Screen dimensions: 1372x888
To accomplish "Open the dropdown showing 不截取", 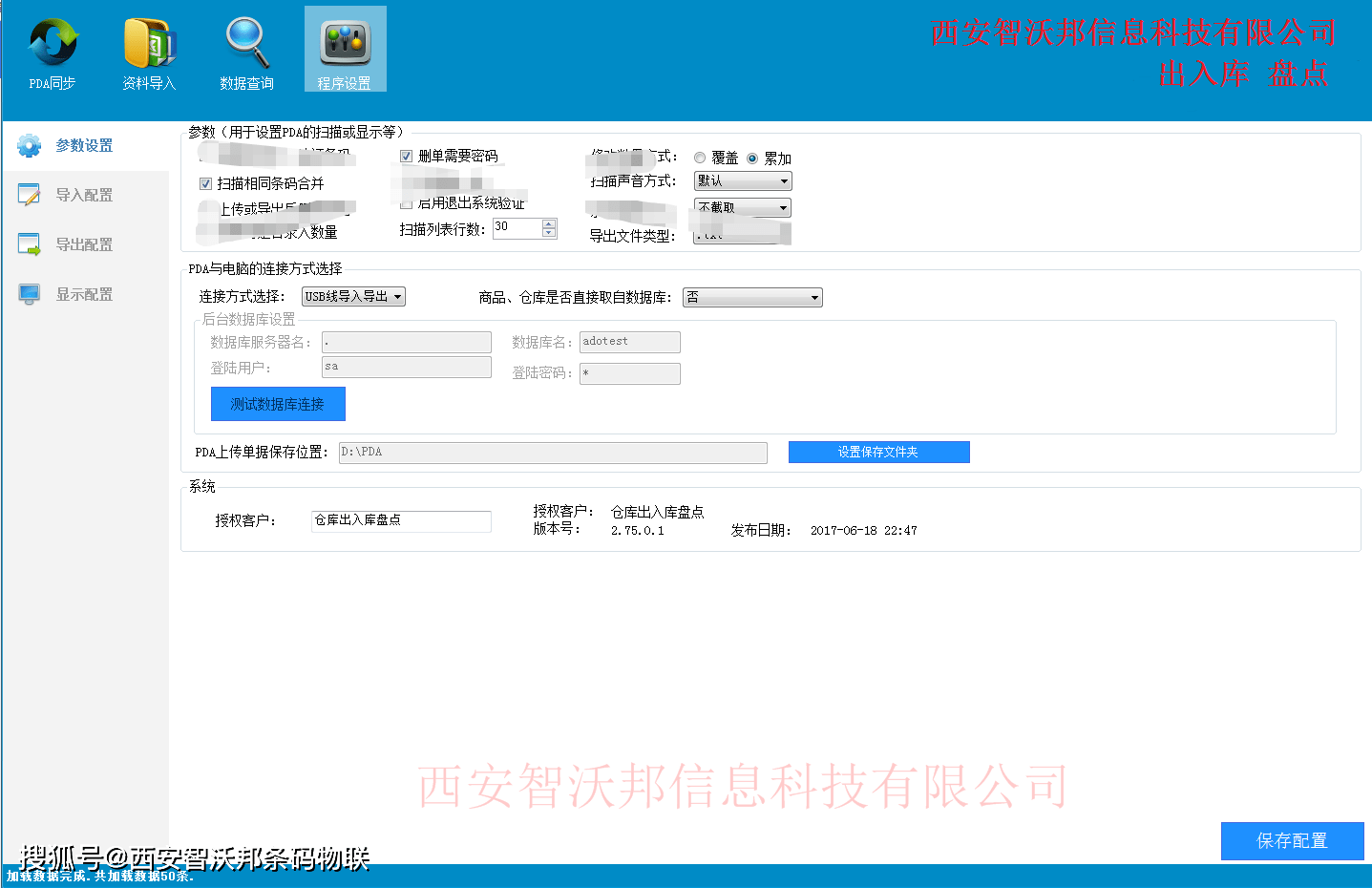I will [x=743, y=207].
